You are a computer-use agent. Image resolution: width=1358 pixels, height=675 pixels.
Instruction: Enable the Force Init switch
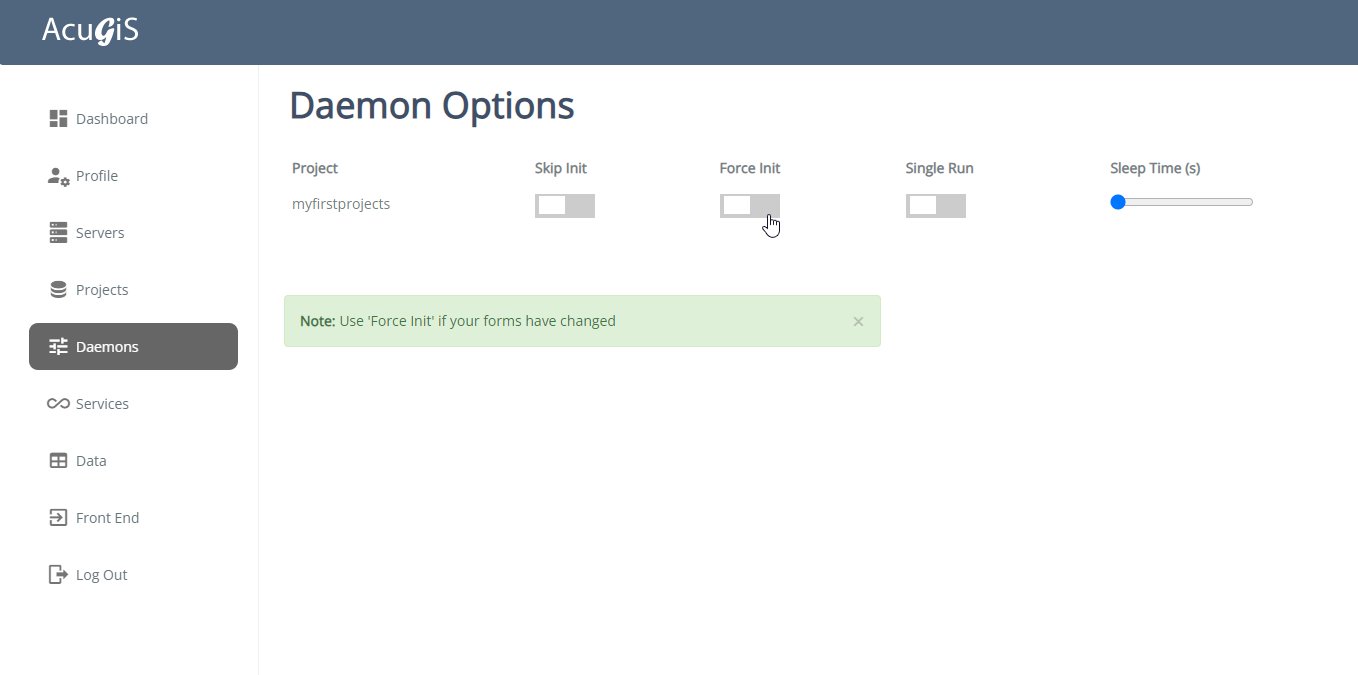coord(749,206)
